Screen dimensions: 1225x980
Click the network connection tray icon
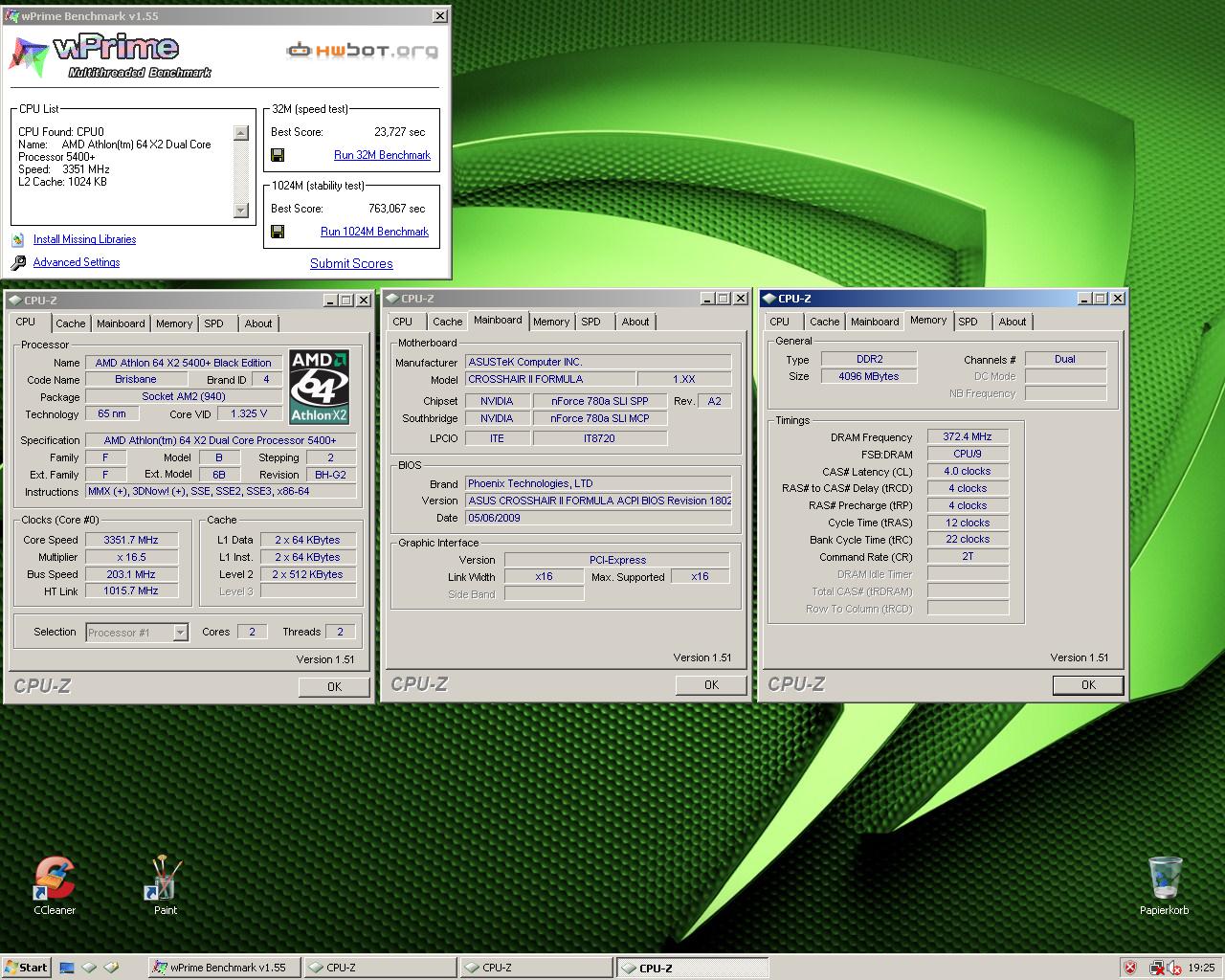(1156, 968)
